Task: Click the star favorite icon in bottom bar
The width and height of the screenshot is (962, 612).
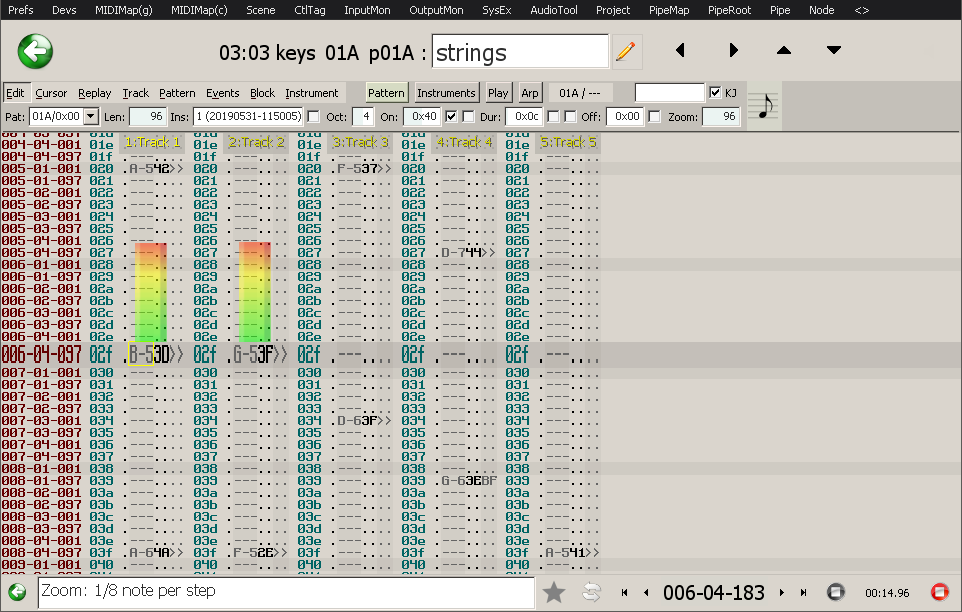Action: [554, 592]
